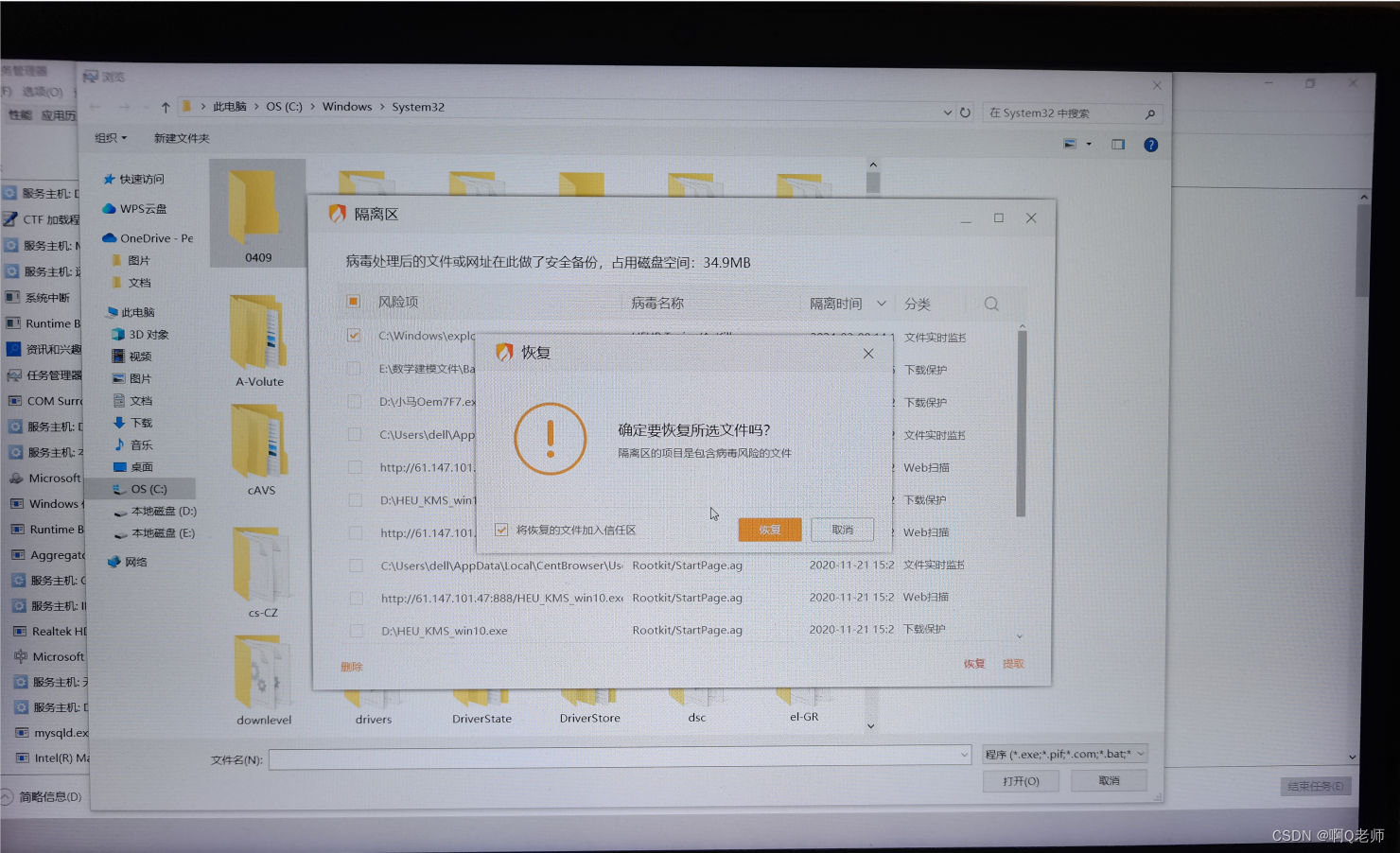Click the 删除 link in quarantine window
Viewport: 1400px width, 853px height.
(x=351, y=667)
